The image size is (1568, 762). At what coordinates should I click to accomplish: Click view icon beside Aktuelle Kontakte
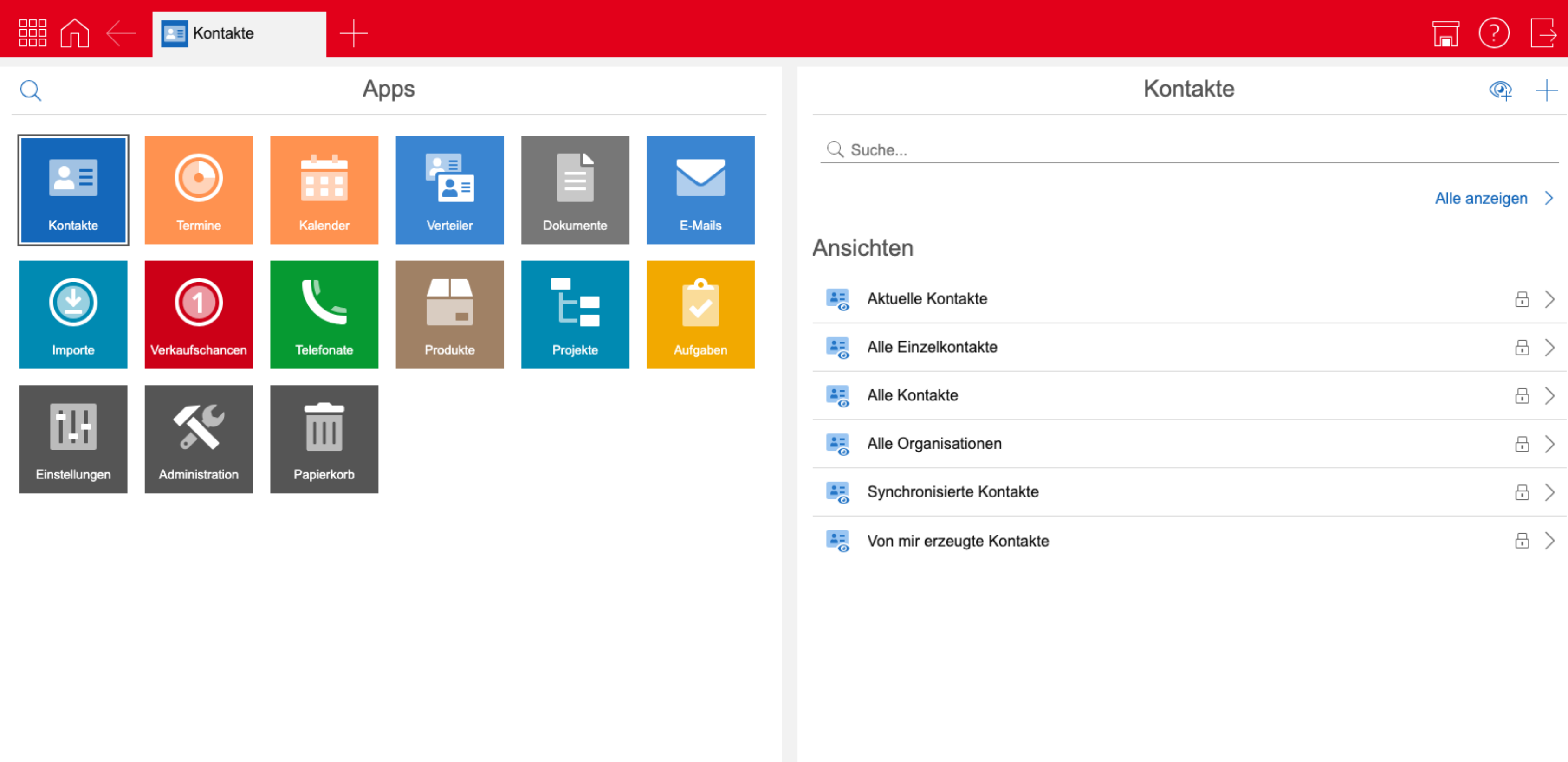coord(837,299)
